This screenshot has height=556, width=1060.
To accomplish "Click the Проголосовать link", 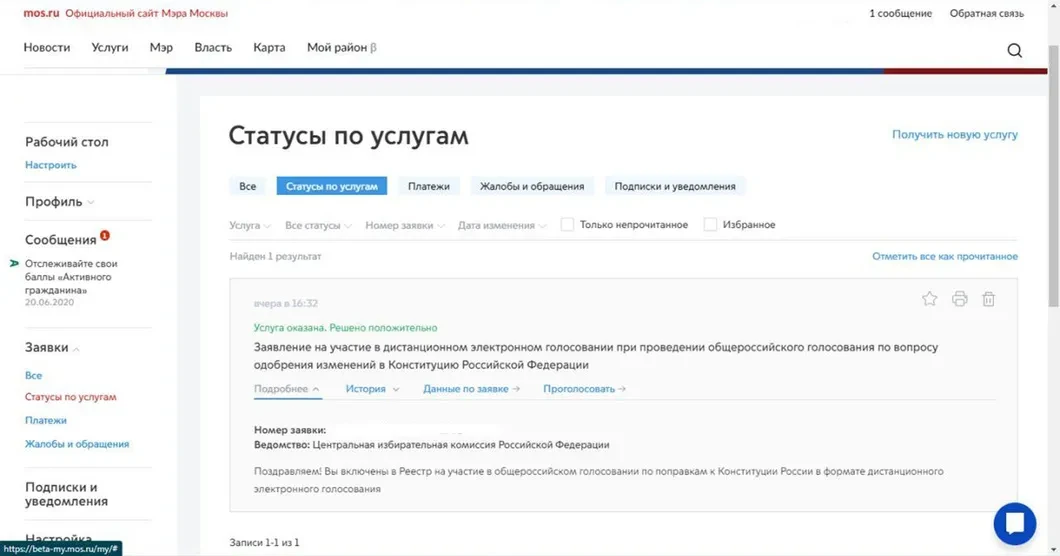I will (584, 389).
